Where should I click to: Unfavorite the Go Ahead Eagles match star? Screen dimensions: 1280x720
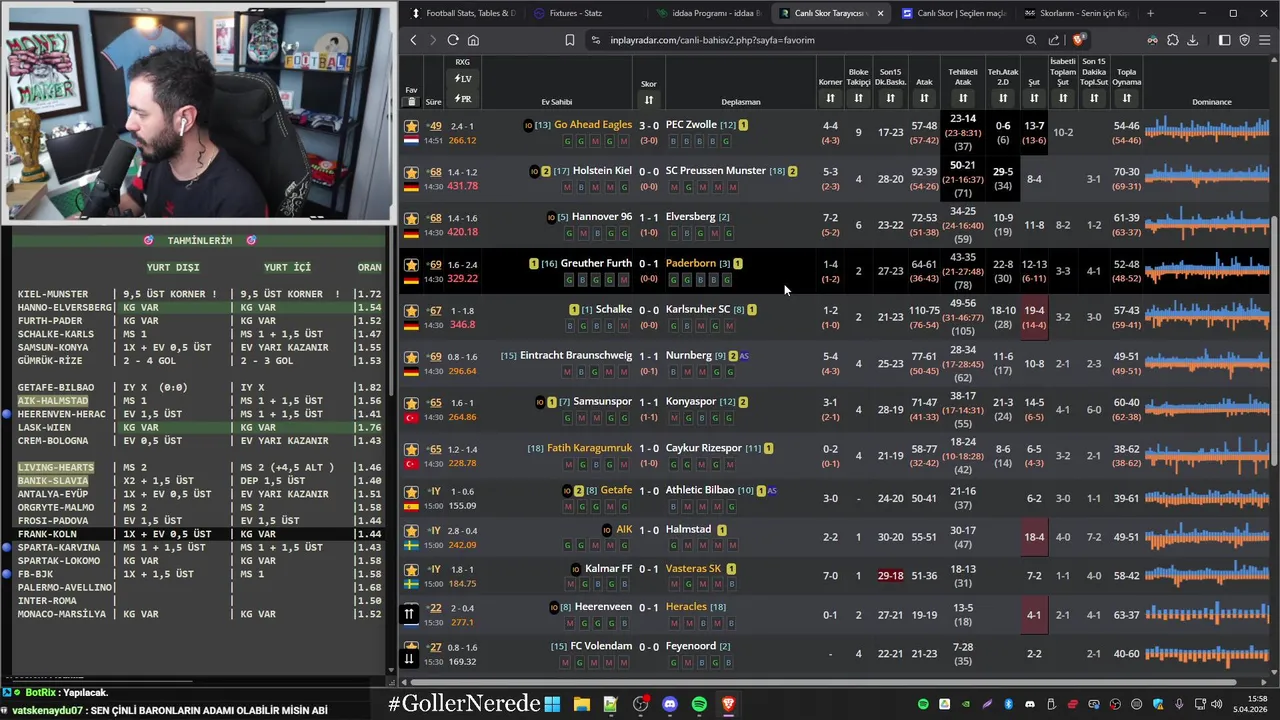[x=411, y=126]
